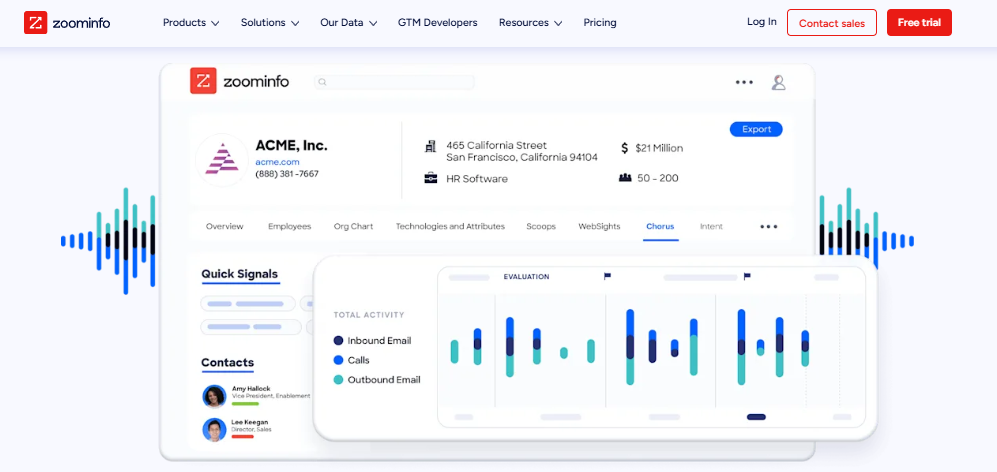
Task: Show more tabs via the ellipsis after Intent
Action: pos(769,226)
